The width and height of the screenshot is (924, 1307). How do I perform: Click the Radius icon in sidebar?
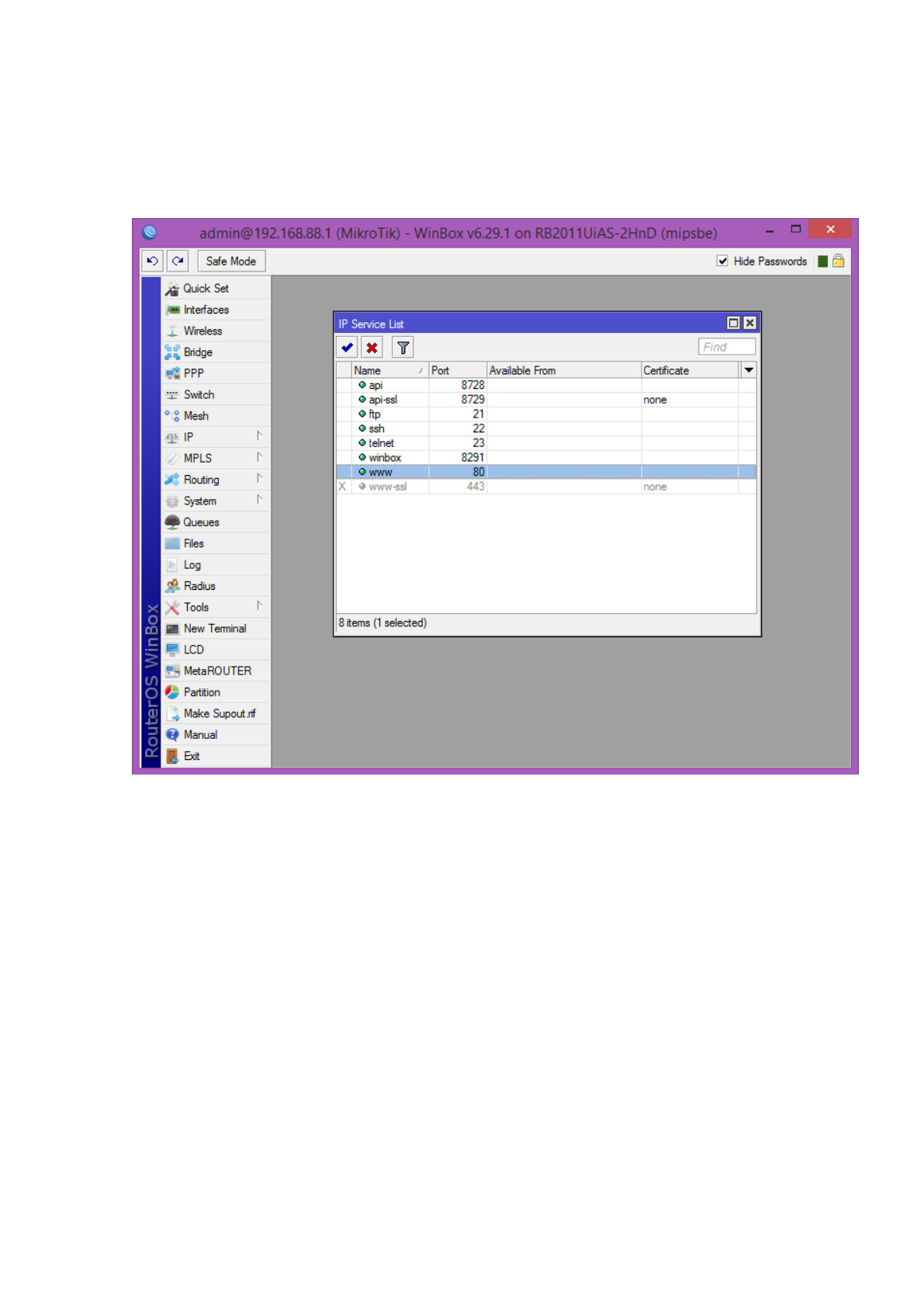pyautogui.click(x=172, y=586)
